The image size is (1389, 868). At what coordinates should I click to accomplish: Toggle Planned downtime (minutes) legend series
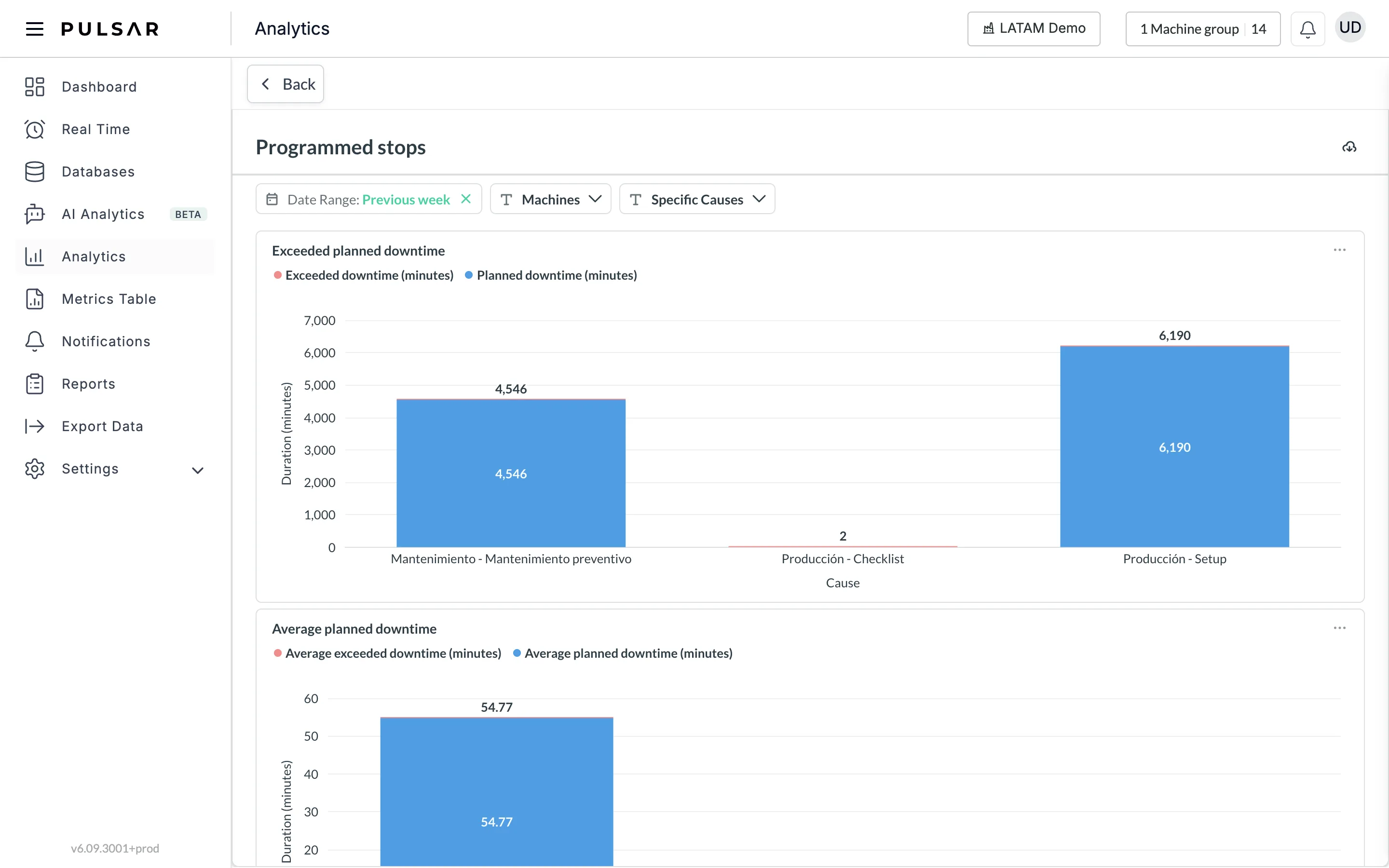click(x=550, y=275)
